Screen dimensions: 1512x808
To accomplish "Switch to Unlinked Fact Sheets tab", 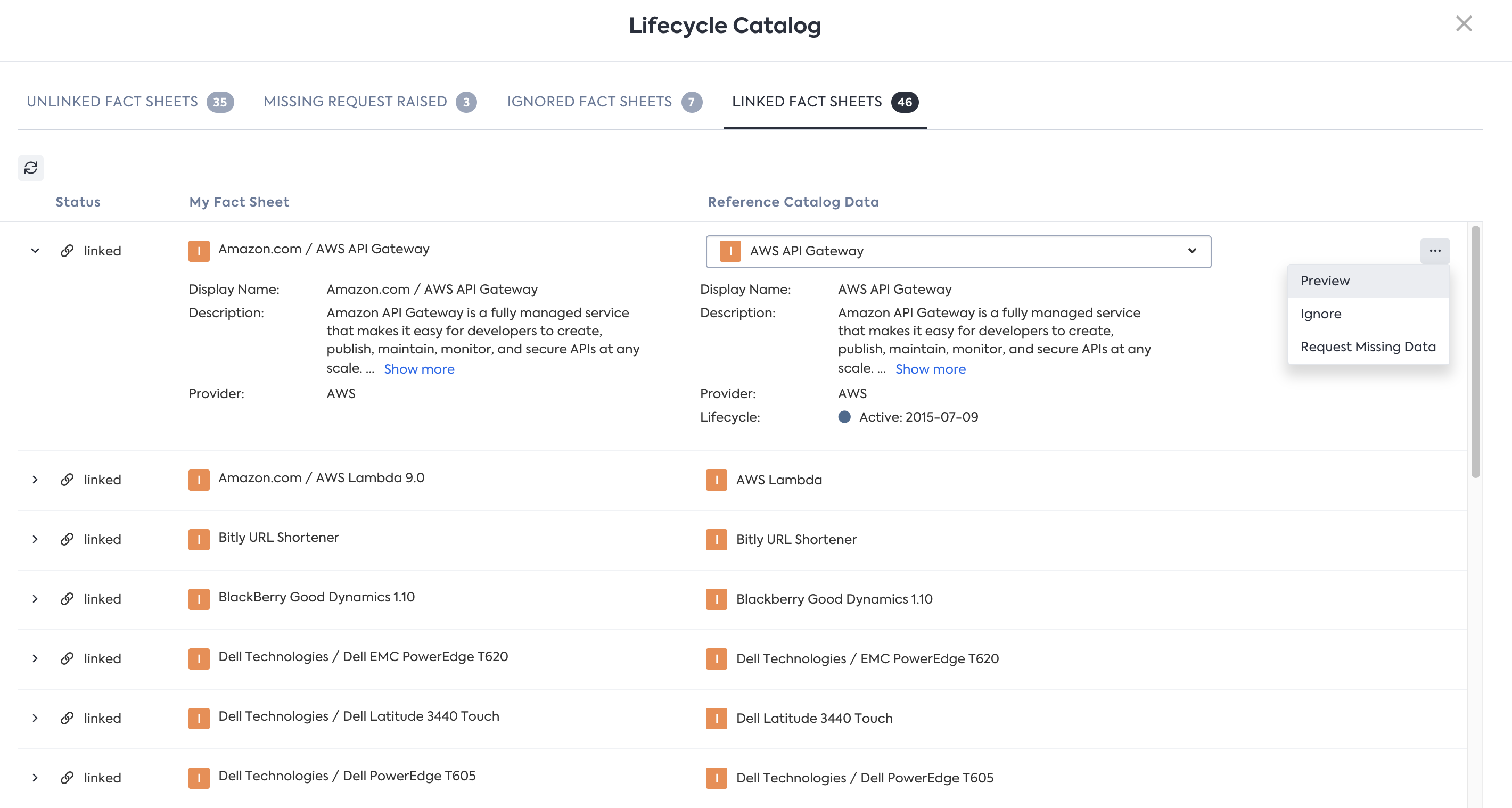I will 130,102.
